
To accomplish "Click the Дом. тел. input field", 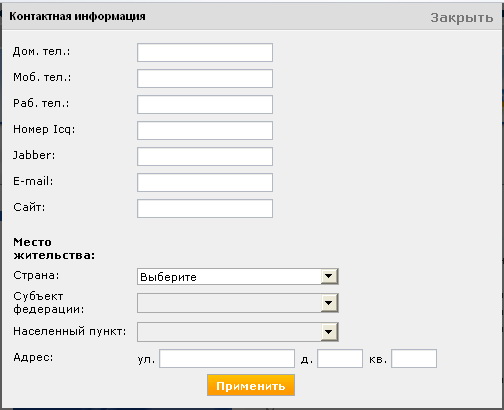I will coord(205,52).
